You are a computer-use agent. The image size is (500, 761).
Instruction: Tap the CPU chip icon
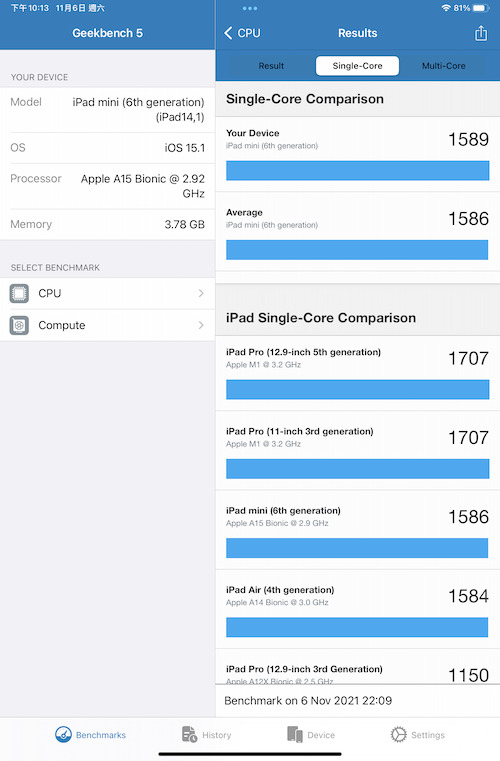[19, 294]
